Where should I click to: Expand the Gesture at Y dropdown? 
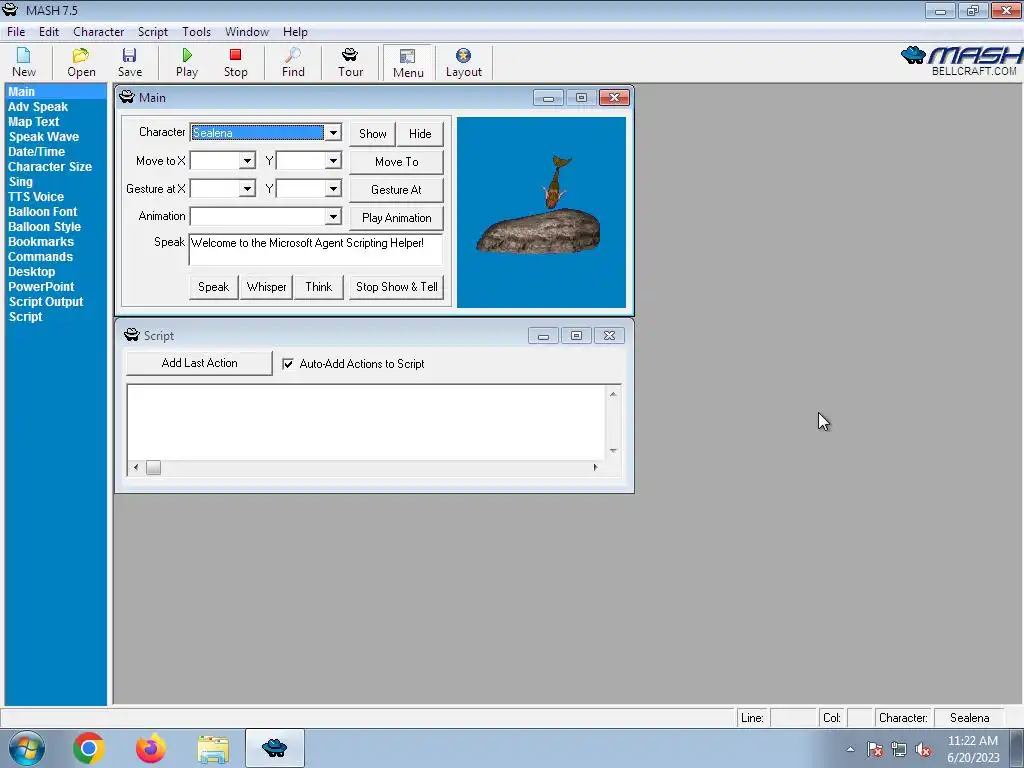333,189
